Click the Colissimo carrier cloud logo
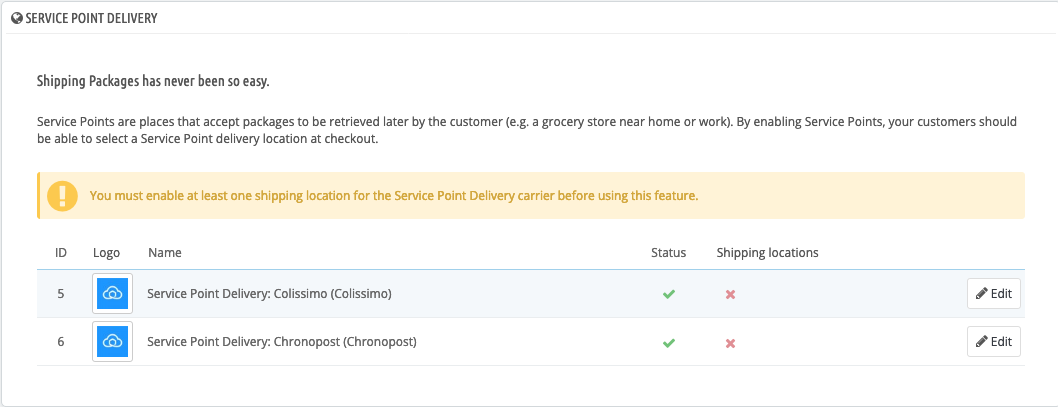This screenshot has width=1058, height=407. click(x=112, y=294)
